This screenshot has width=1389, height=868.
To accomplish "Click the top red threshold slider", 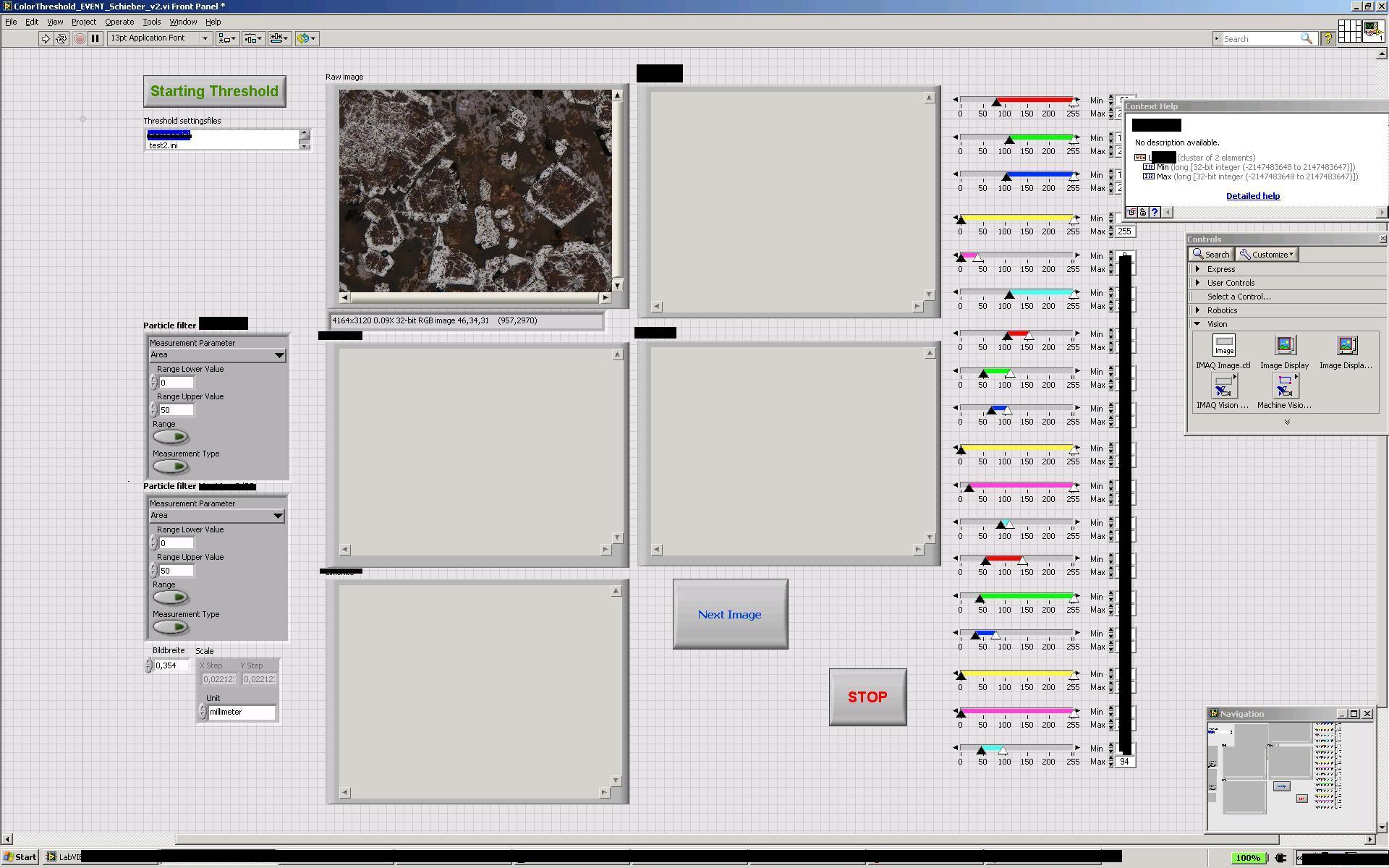I will (1035, 101).
